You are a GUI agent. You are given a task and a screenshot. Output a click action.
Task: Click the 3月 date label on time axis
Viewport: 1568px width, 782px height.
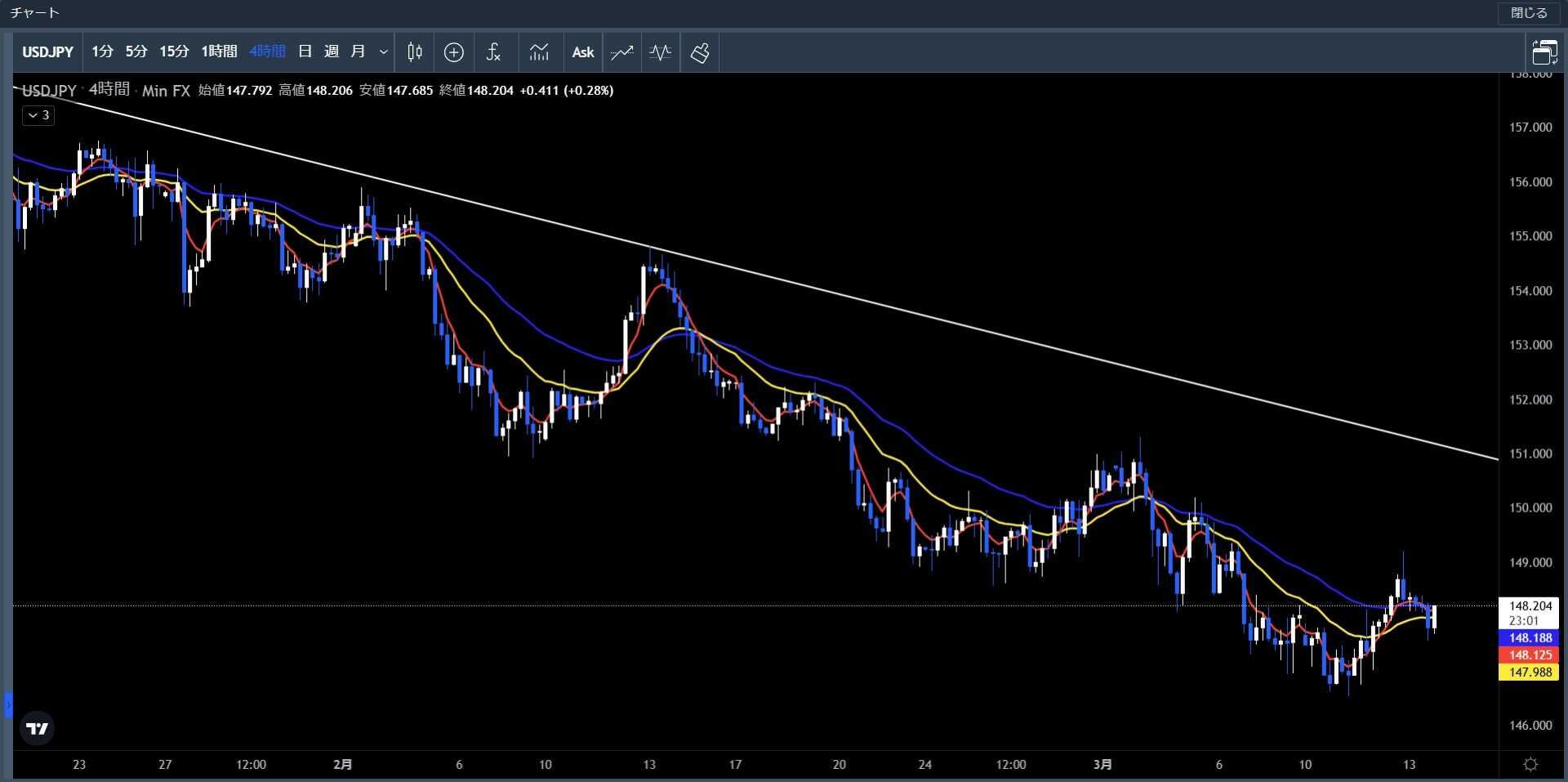1102,765
